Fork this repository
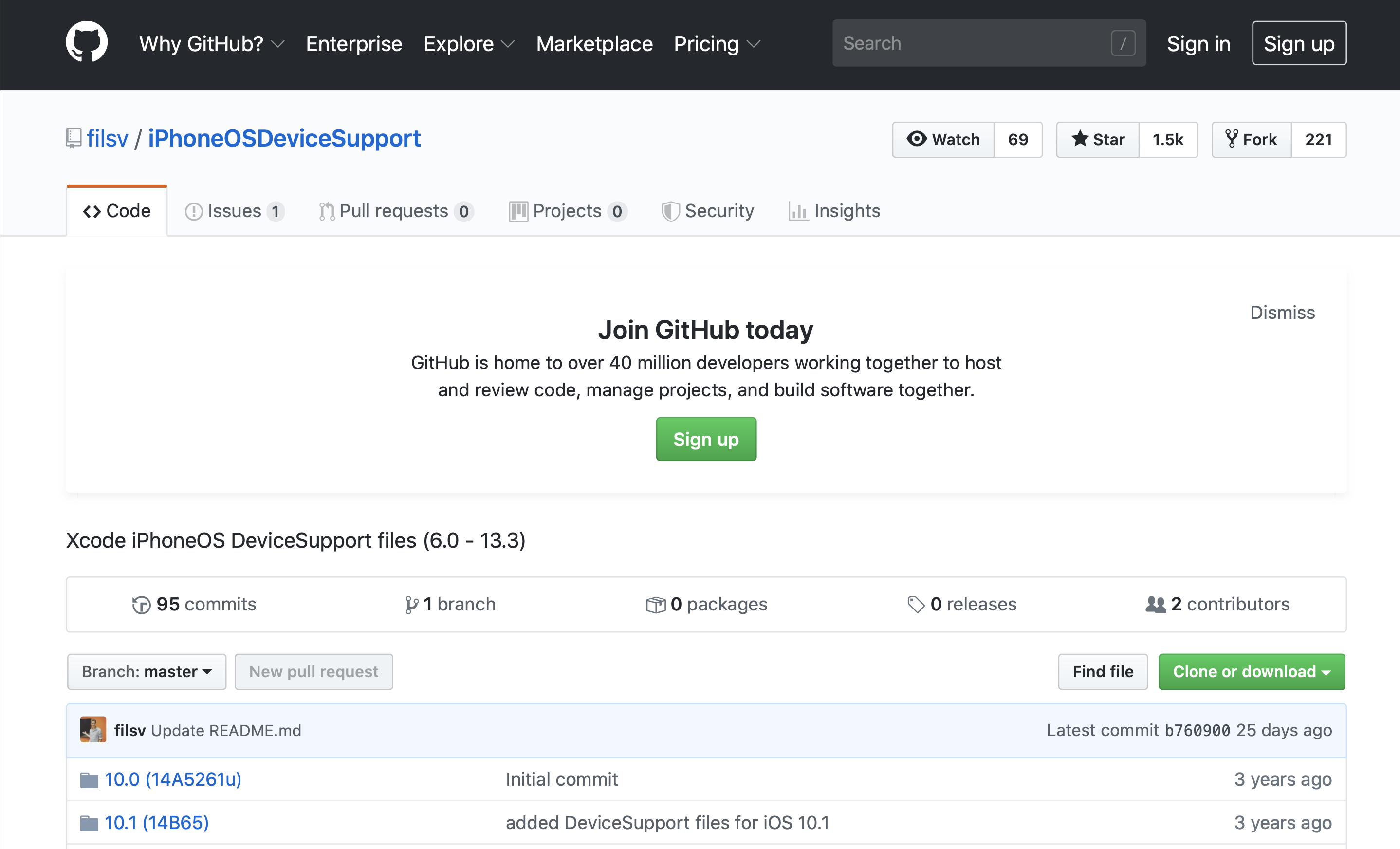This screenshot has width=1400, height=849. (x=1251, y=139)
